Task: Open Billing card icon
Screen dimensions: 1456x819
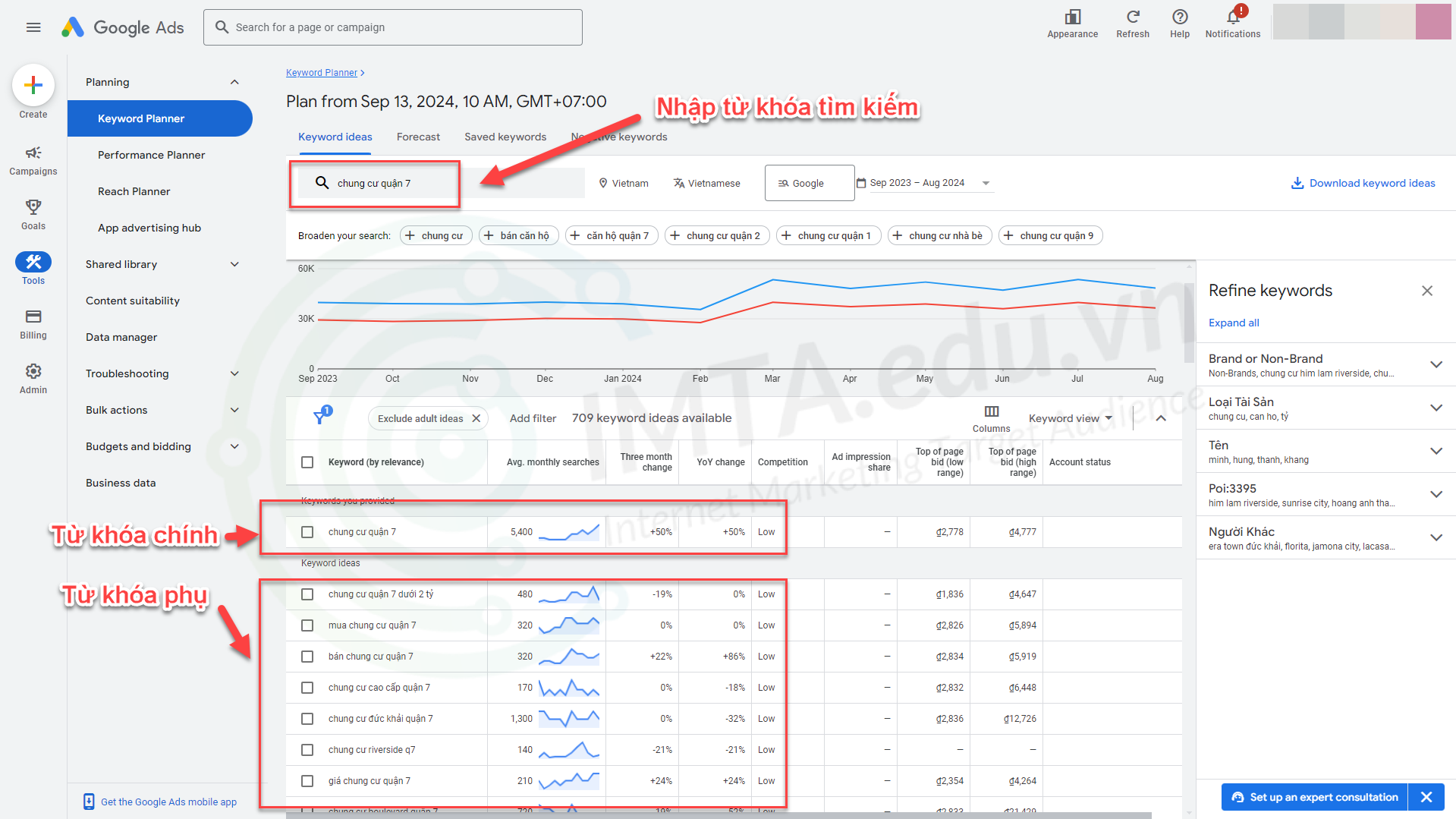Action: [x=33, y=317]
